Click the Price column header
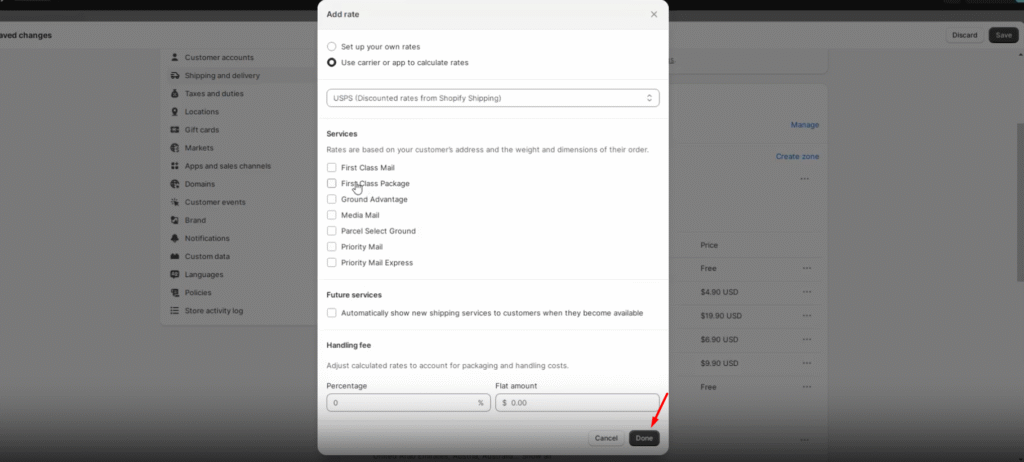The height and width of the screenshot is (462, 1024). [709, 246]
